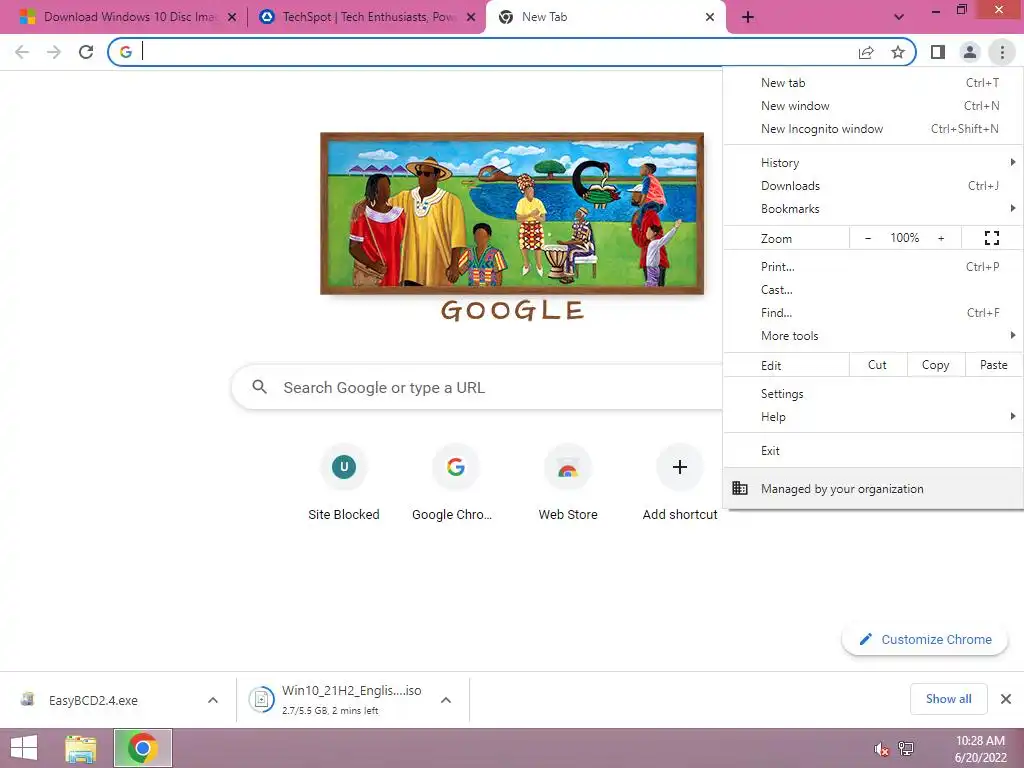Viewport: 1024px width, 768px height.
Task: Click the Chrome taskbar icon
Action: [143, 748]
